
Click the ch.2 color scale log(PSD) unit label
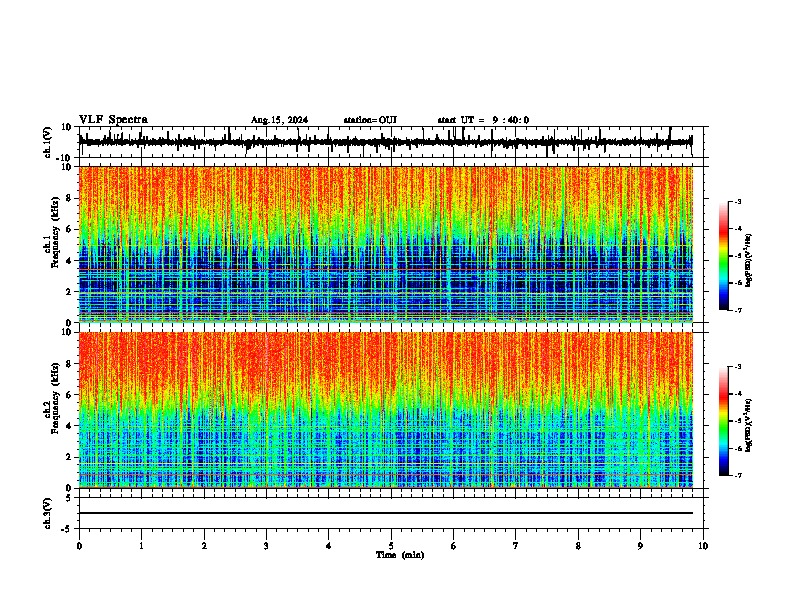point(748,425)
